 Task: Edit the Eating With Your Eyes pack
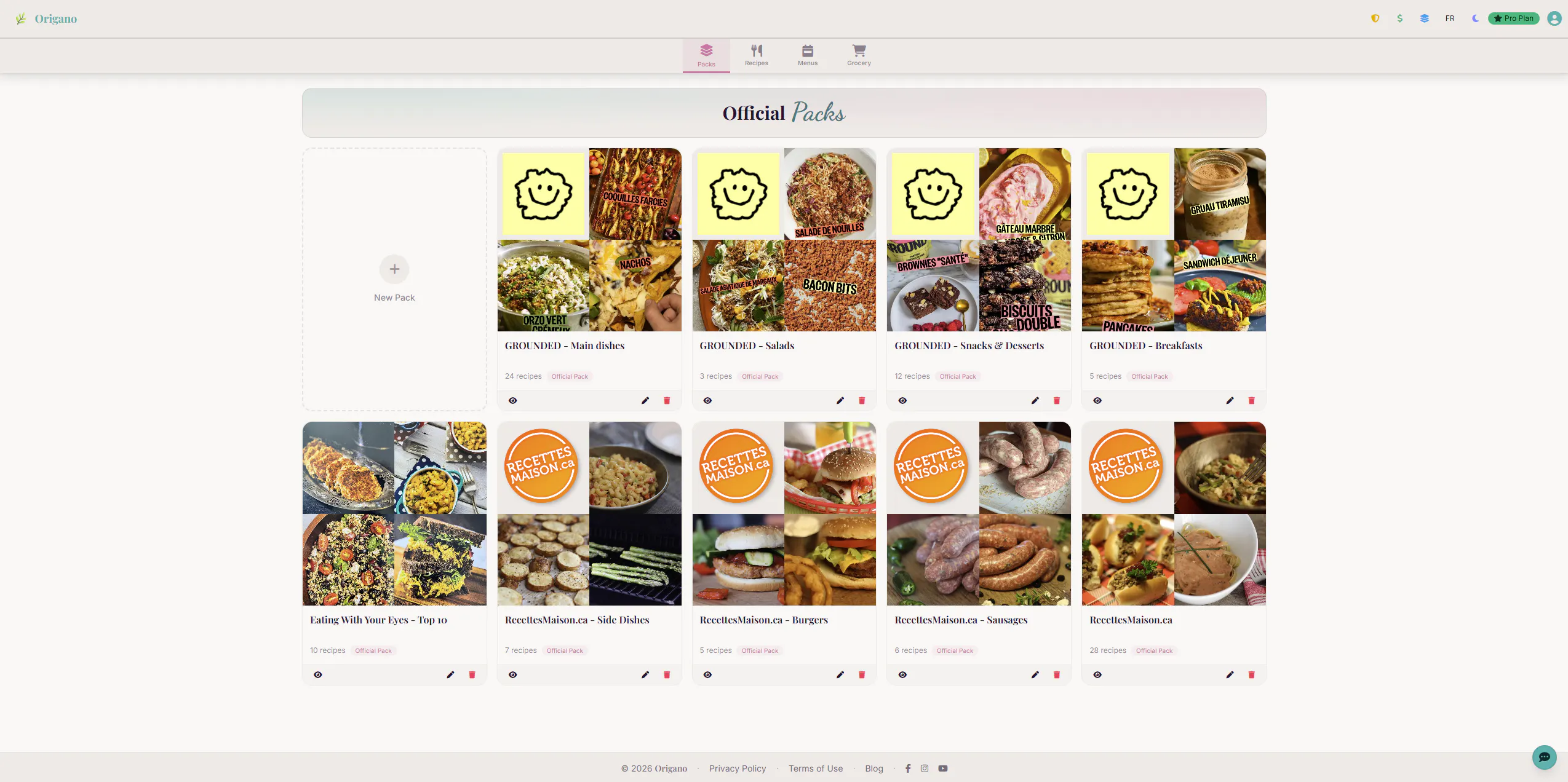pyautogui.click(x=450, y=675)
